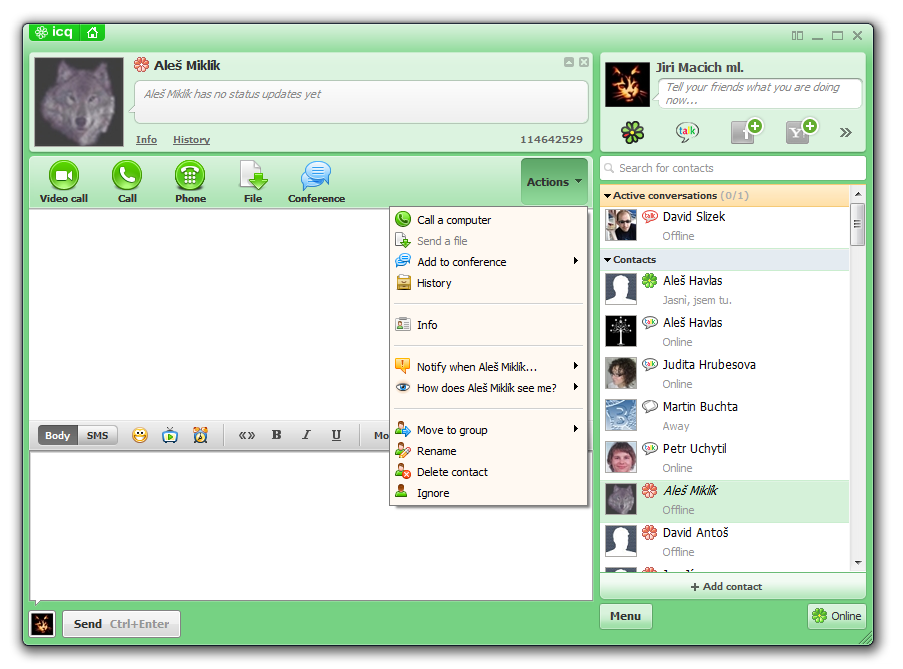Start a video call with Aleš Miklík
This screenshot has height=669, width=903.
click(63, 182)
